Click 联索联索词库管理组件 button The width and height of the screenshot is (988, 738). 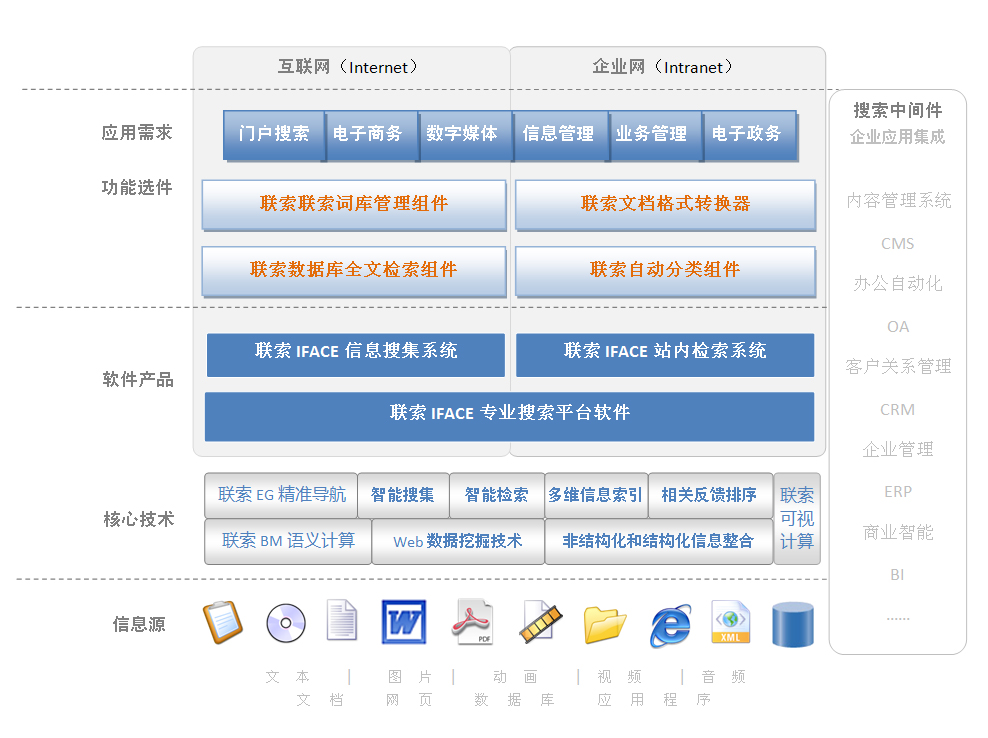pos(354,204)
